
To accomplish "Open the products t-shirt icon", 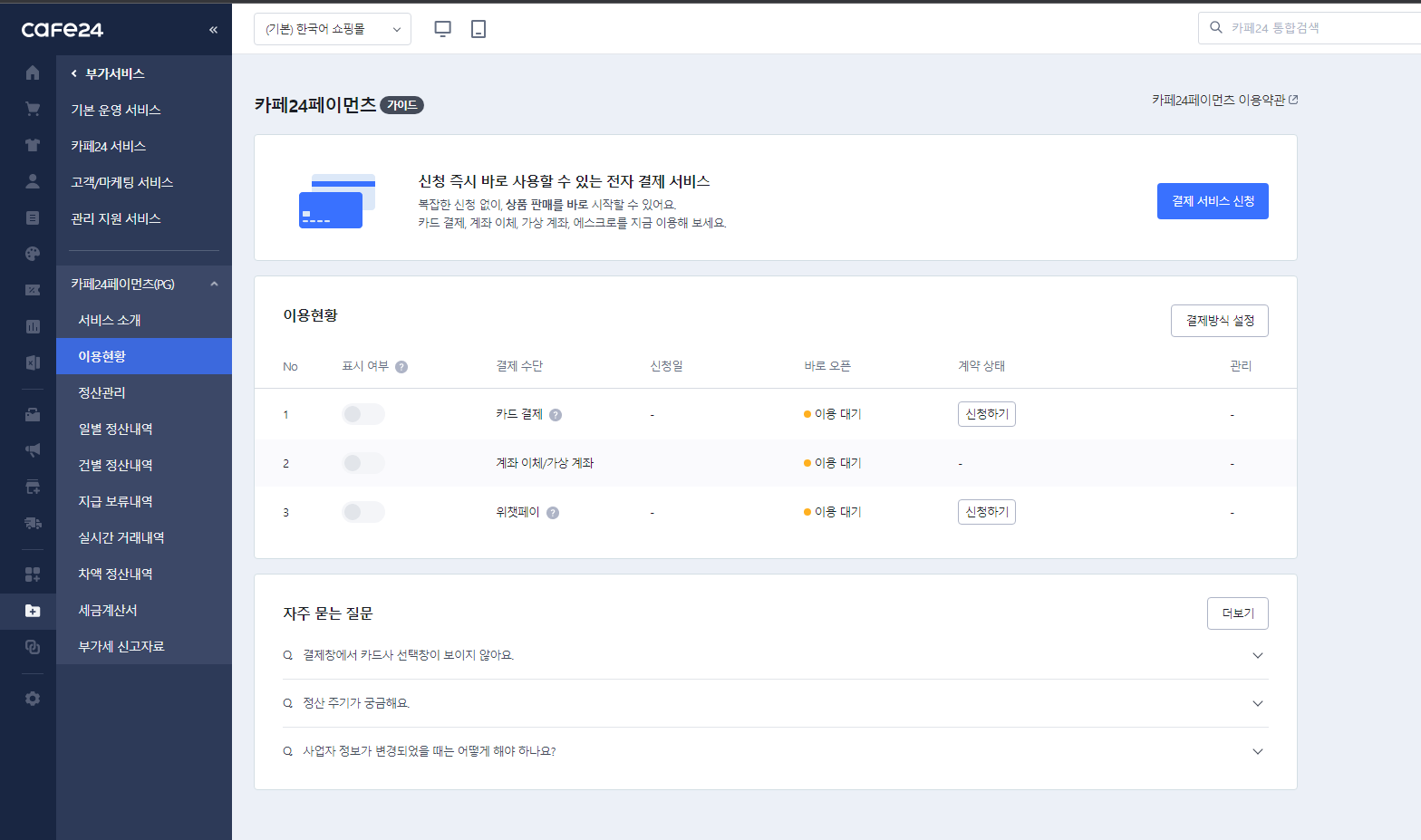I will click(x=33, y=145).
